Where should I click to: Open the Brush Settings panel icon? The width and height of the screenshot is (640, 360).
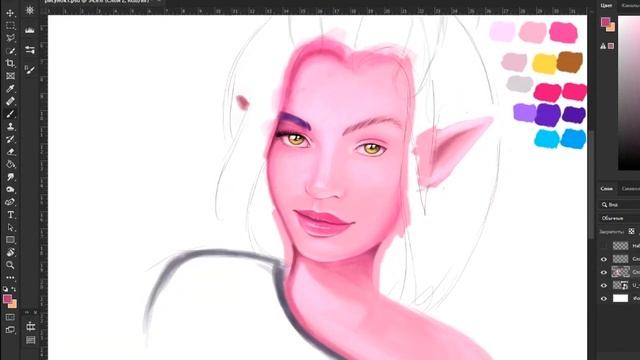30,70
